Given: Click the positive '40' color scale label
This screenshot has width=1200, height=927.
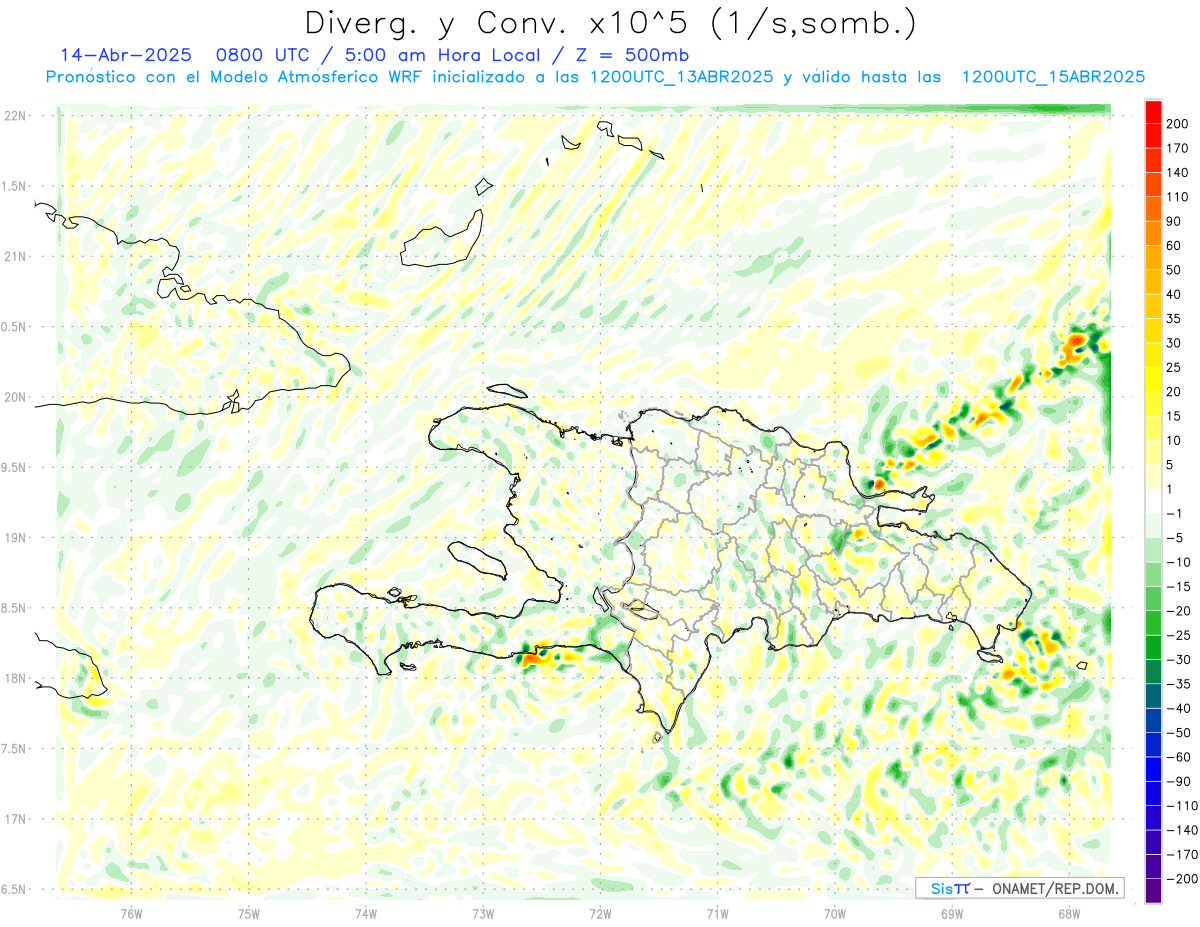Looking at the screenshot, I should pyautogui.click(x=1174, y=294).
